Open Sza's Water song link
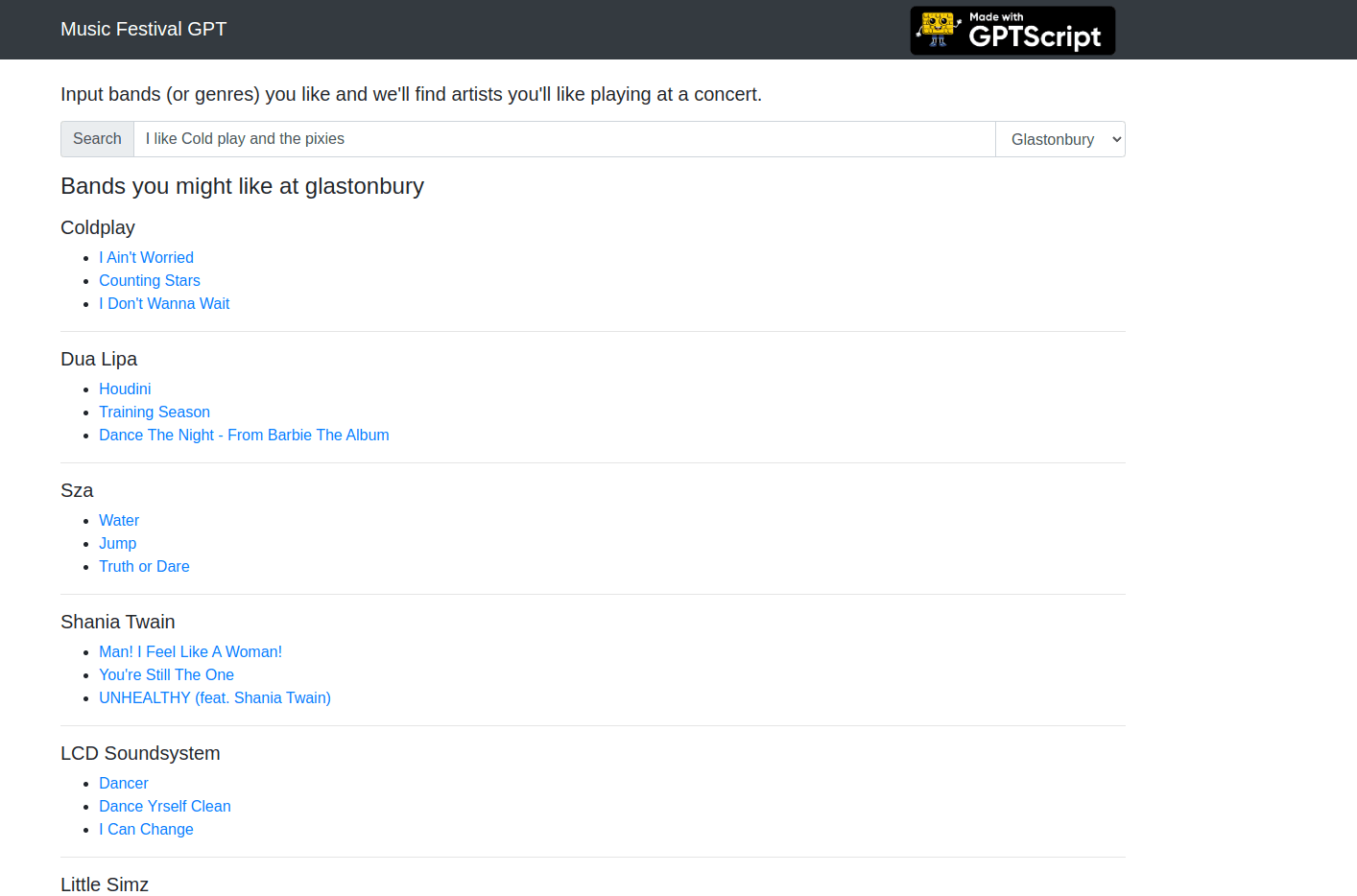1357x896 pixels. (119, 520)
